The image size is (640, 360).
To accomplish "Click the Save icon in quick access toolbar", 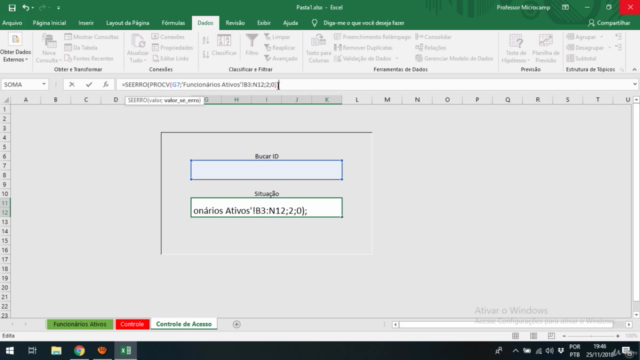I will pyautogui.click(x=12, y=7).
